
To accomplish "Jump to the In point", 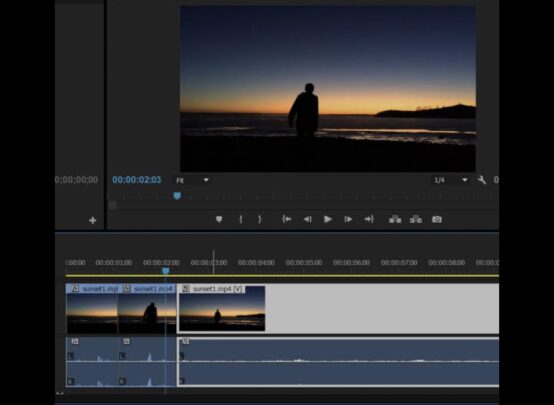I will click(287, 219).
